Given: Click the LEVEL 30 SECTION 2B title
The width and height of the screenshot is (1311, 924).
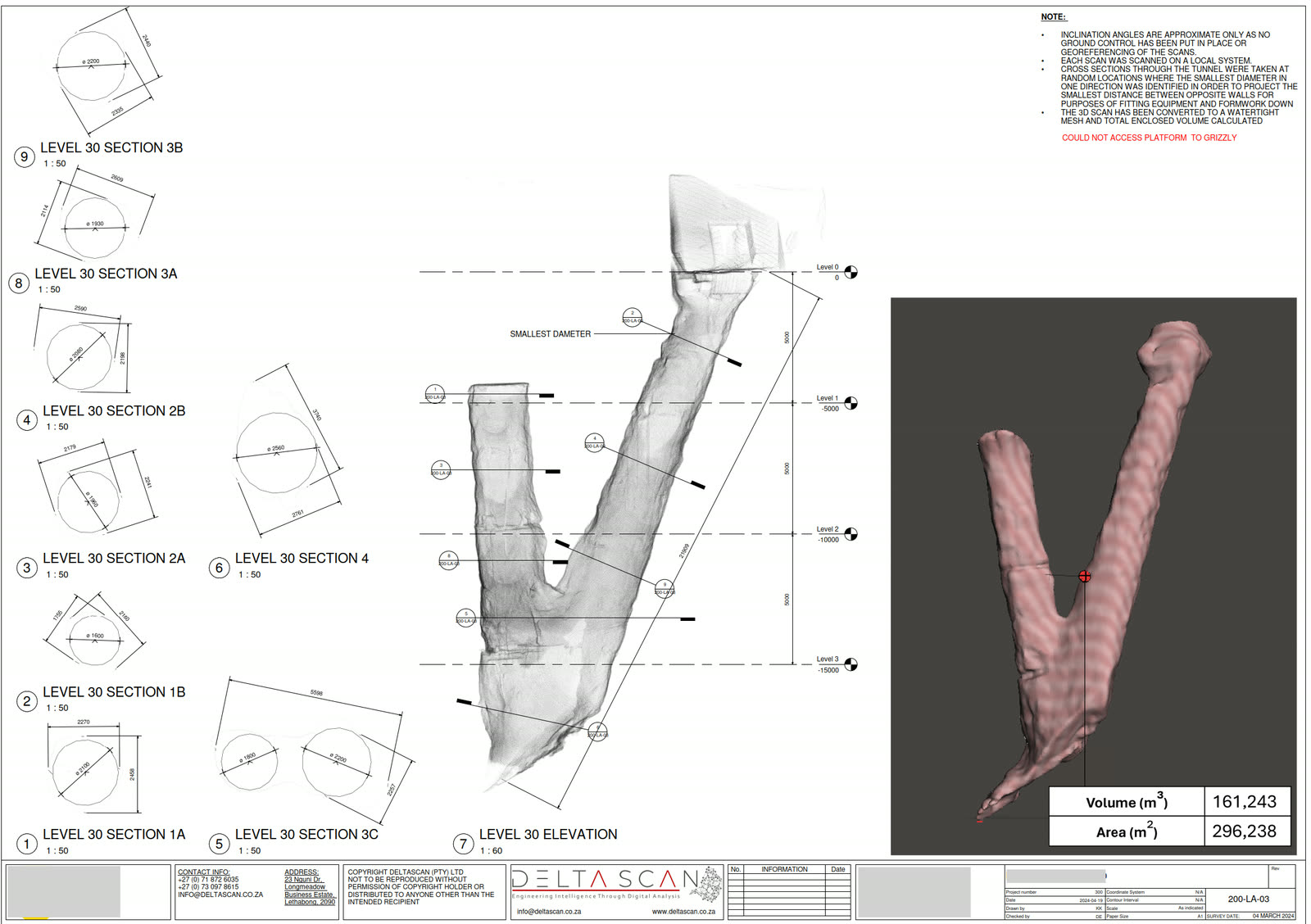Looking at the screenshot, I should coord(114,411).
